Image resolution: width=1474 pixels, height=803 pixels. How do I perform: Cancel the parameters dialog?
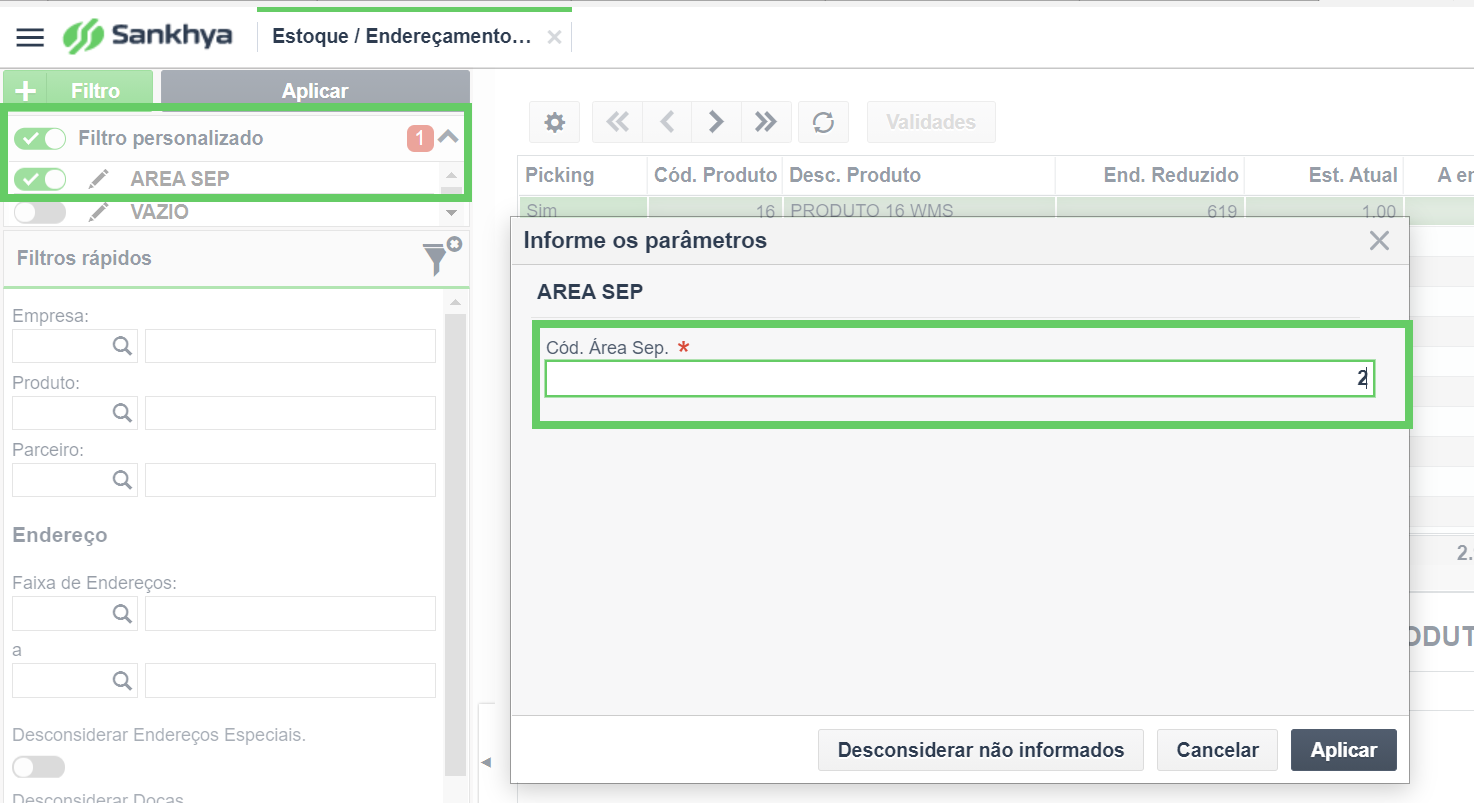[x=1217, y=750]
